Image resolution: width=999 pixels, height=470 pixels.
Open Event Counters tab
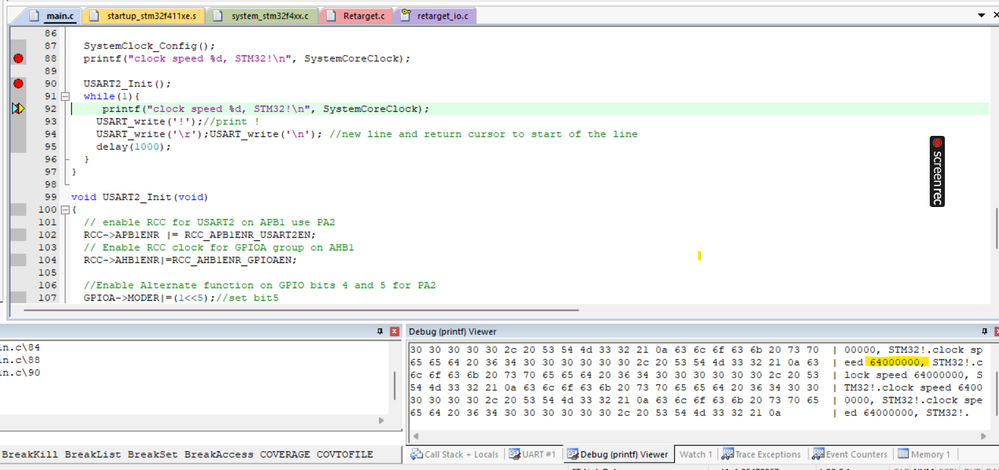coord(850,454)
